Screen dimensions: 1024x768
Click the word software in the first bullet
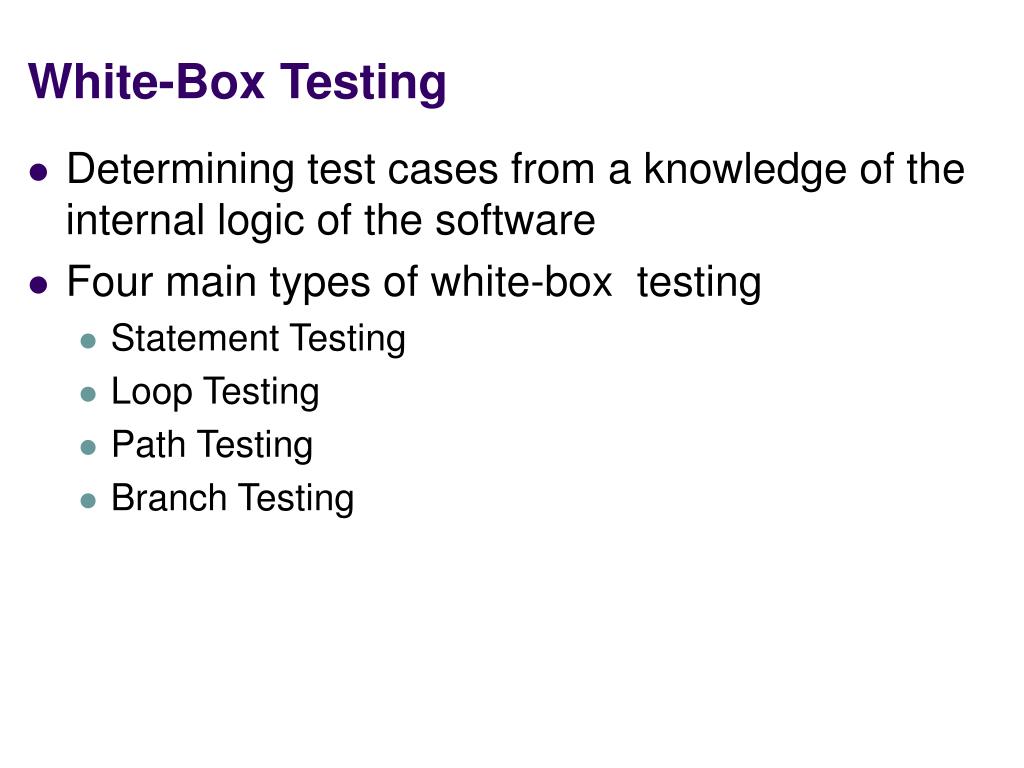515,220
